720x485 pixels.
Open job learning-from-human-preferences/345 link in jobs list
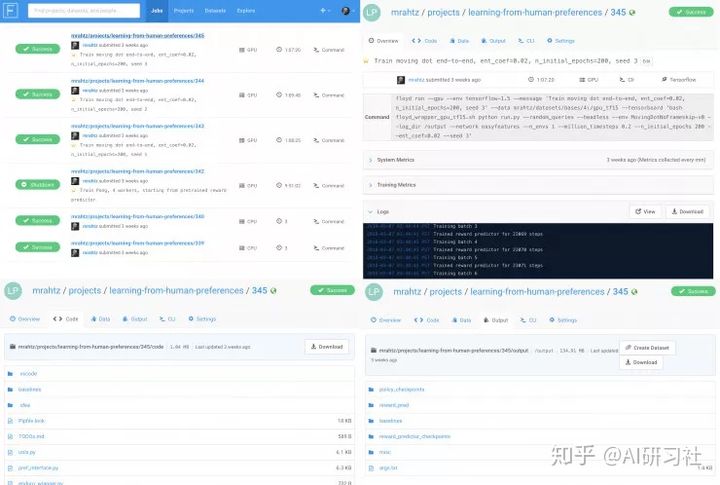(x=138, y=35)
